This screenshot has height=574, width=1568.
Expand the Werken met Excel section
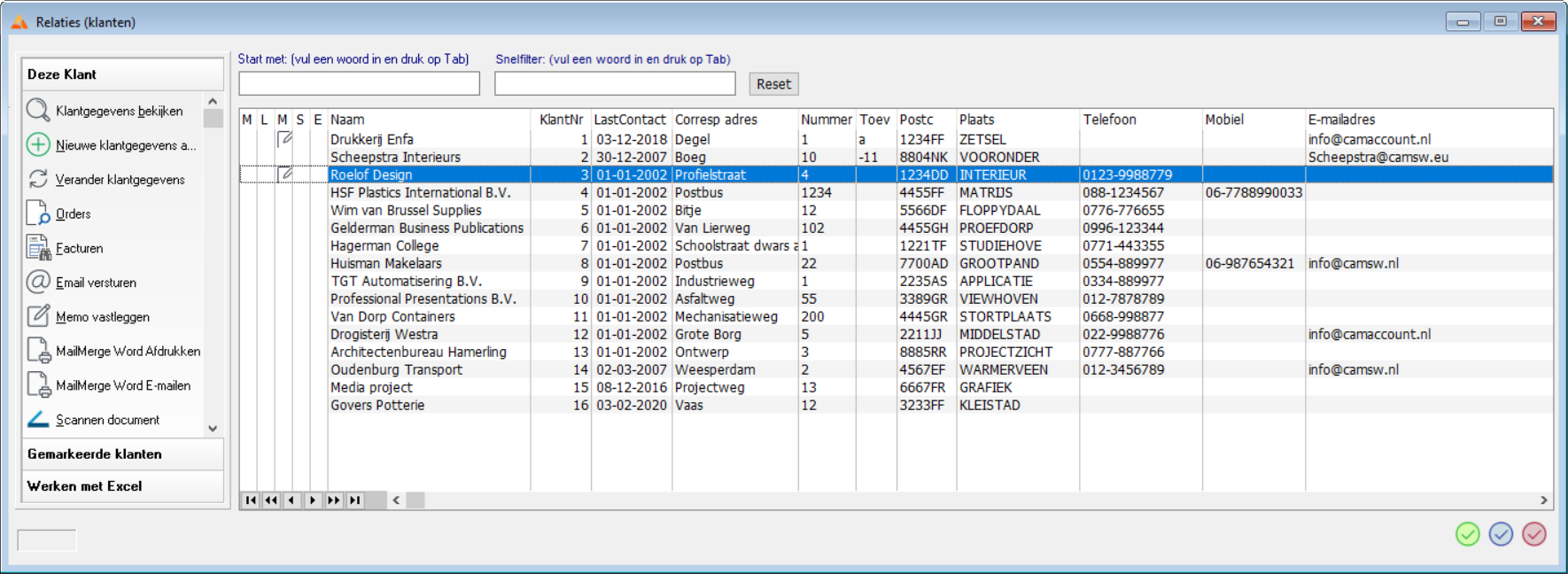[x=122, y=486]
